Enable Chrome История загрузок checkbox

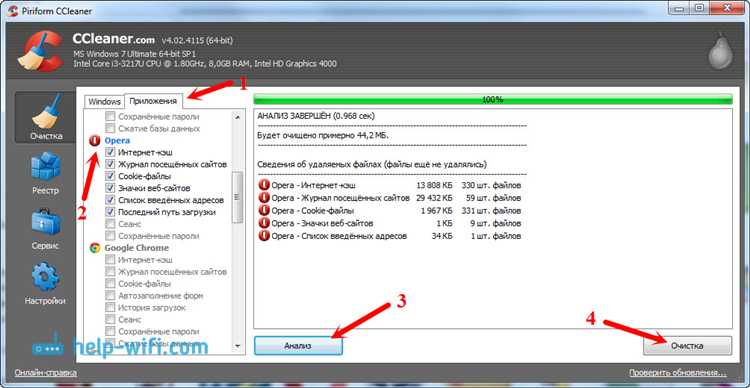(x=110, y=308)
